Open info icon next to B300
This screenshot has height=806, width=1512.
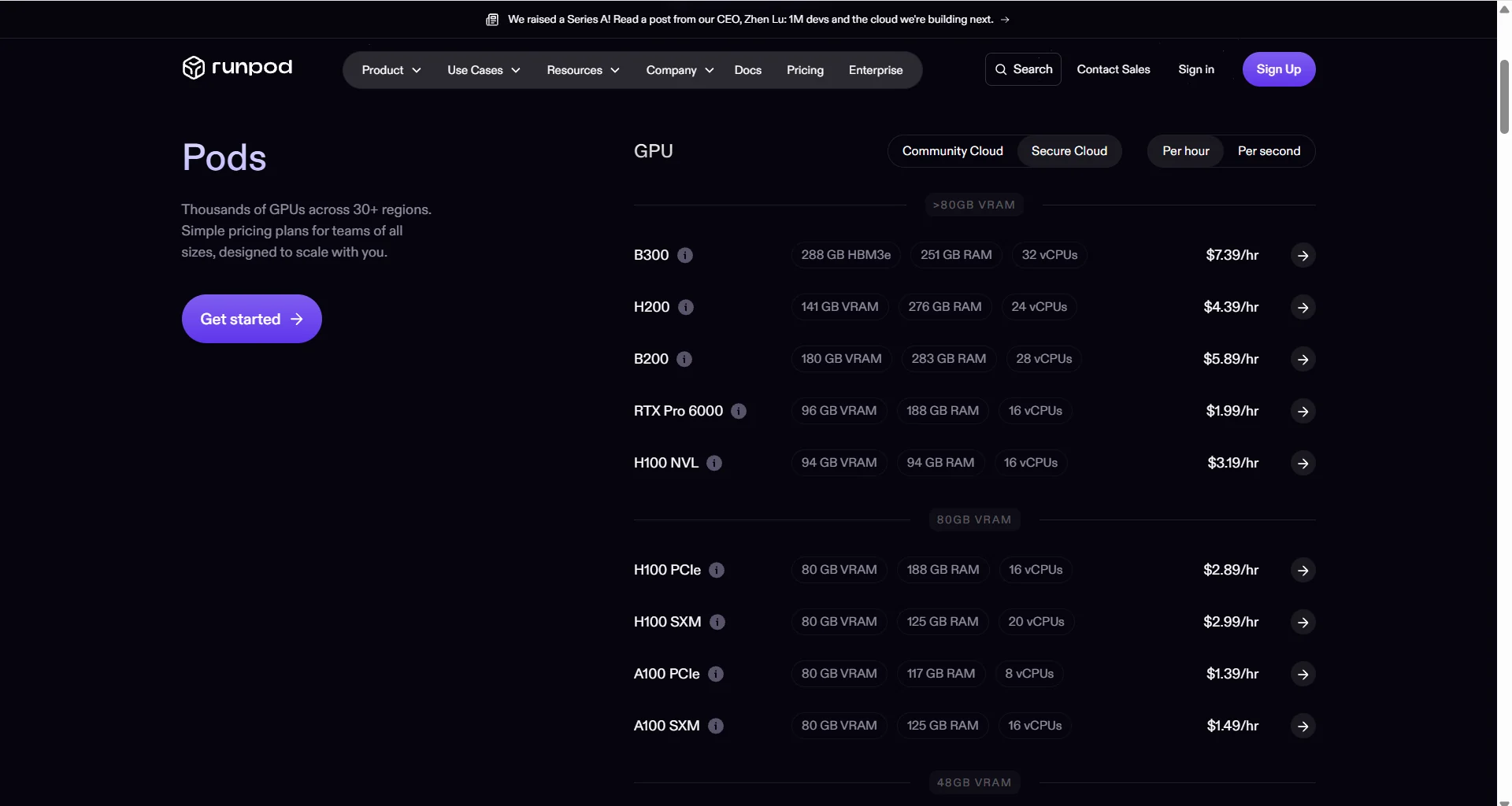tap(685, 255)
